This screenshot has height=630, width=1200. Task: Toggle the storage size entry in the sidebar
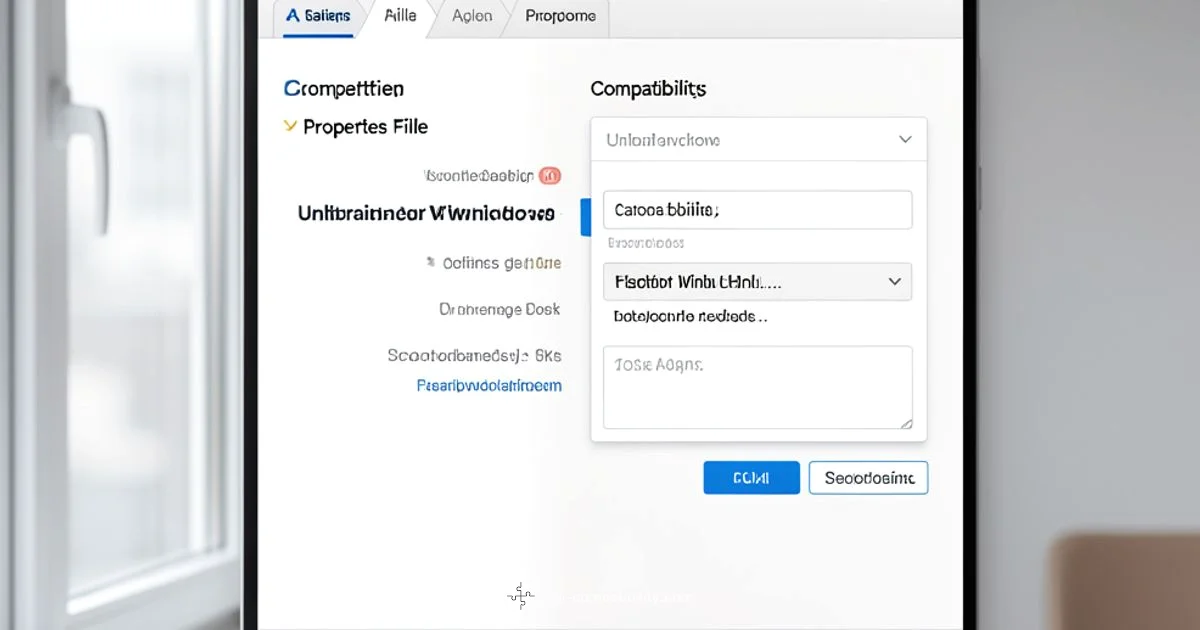click(x=473, y=355)
